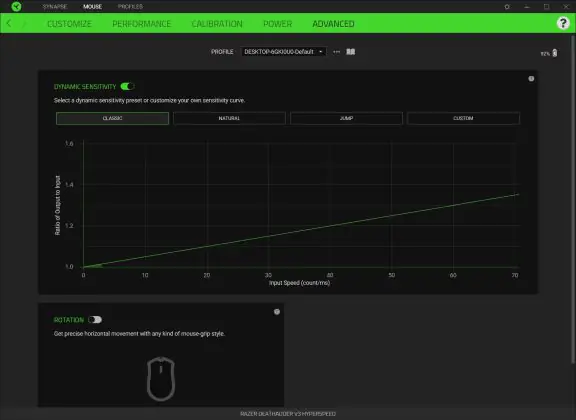Select the Natural sensitivity preset

pos(229,118)
